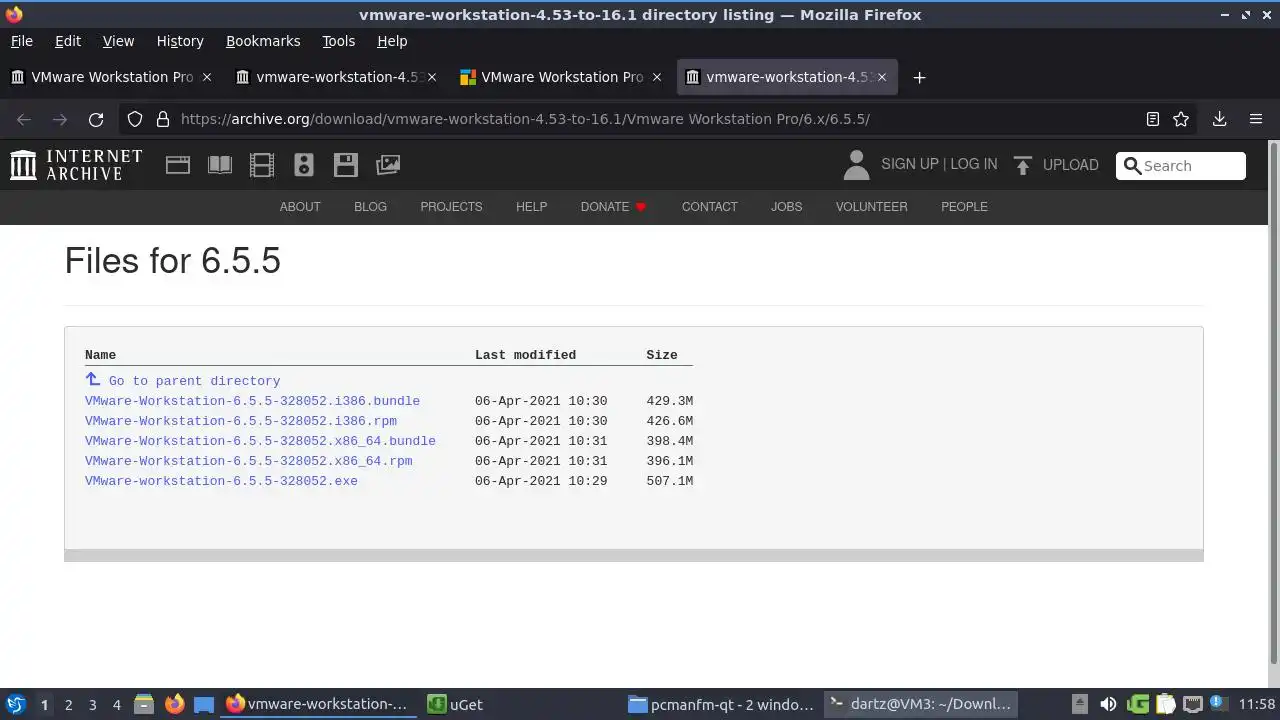Image resolution: width=1280 pixels, height=720 pixels.
Task: Open the HELP nav link
Action: (531, 207)
